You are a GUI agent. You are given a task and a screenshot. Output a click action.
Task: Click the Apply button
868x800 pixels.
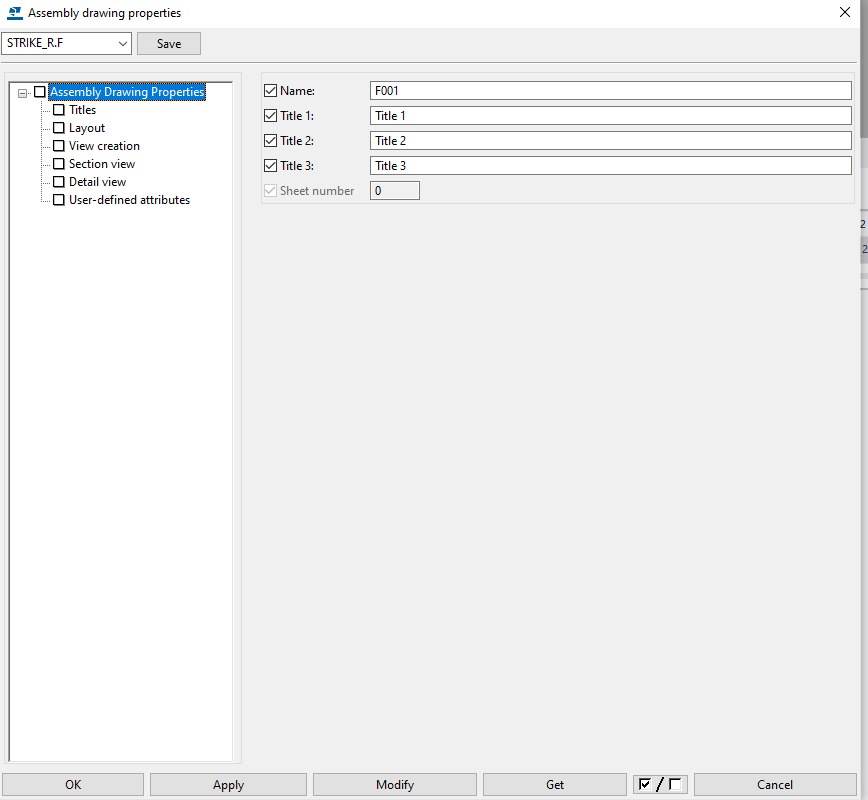pyautogui.click(x=228, y=784)
